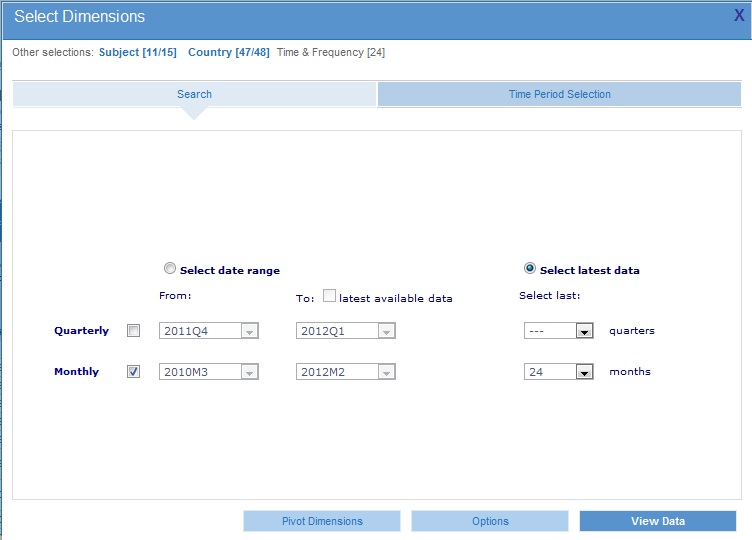This screenshot has width=752, height=540.
Task: Open the Subject [11/15] selection link
Action: click(x=138, y=52)
